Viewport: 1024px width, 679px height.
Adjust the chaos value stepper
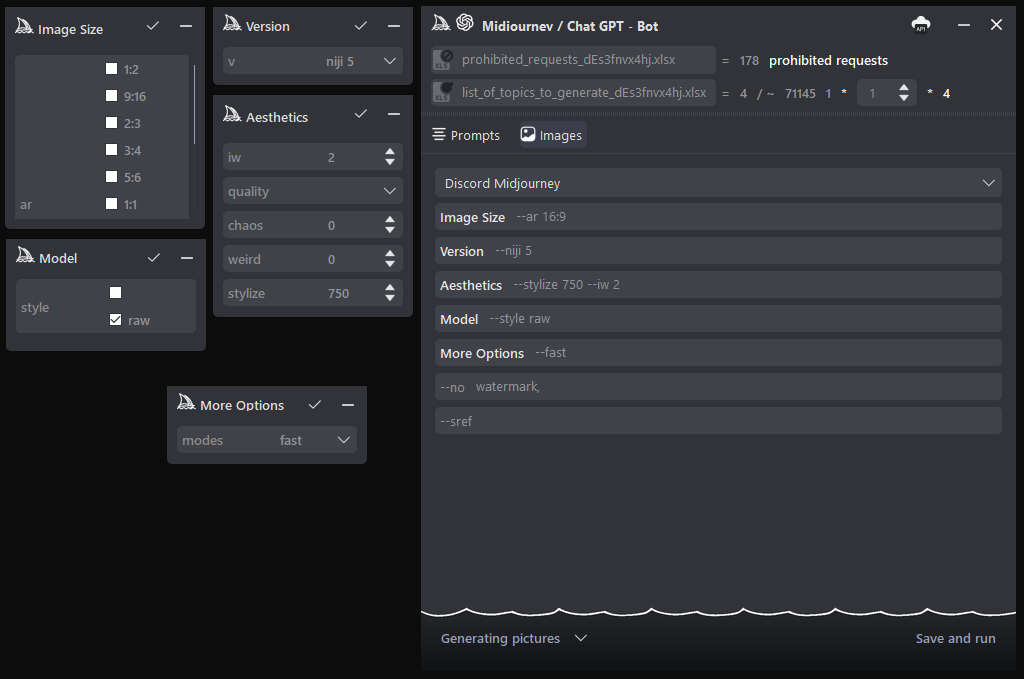coord(390,225)
